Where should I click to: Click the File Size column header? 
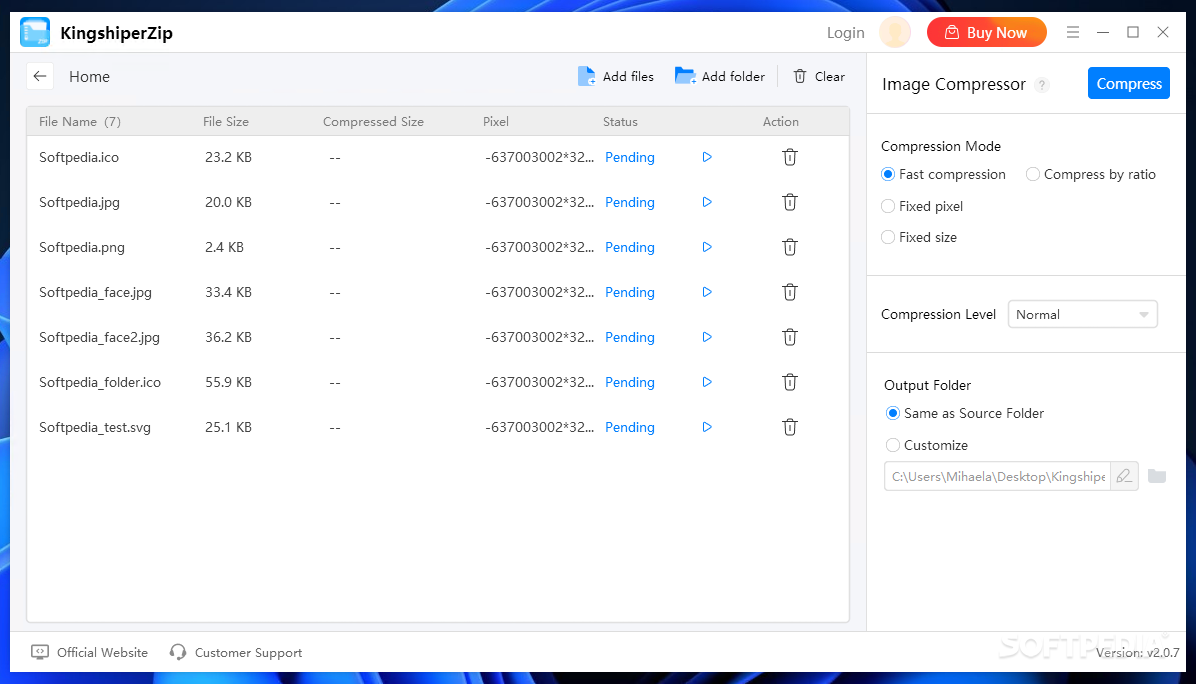point(226,121)
